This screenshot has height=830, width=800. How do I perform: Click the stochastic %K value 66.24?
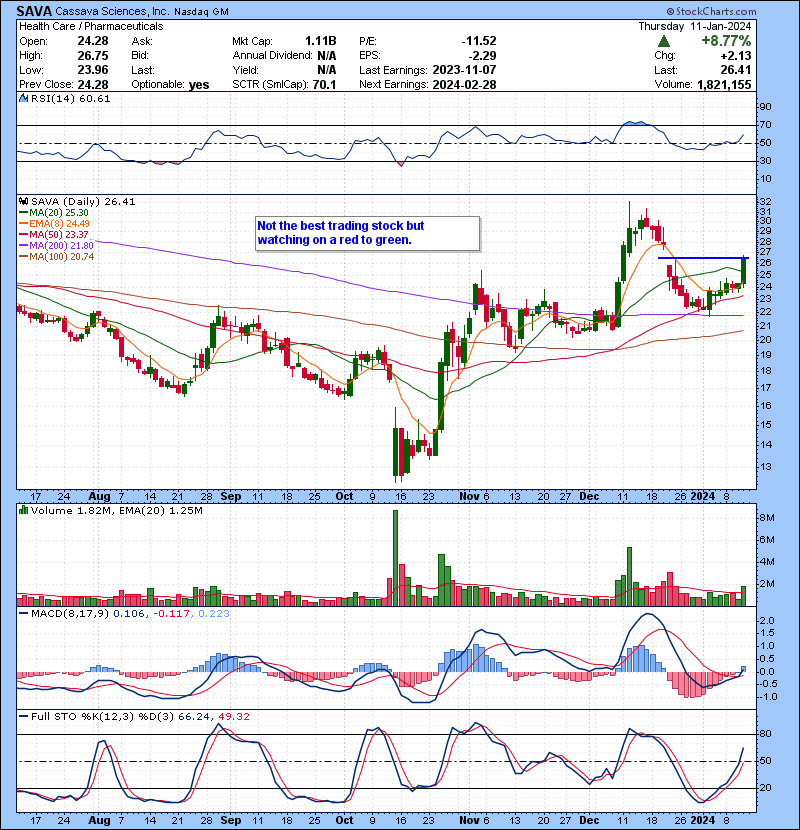[x=193, y=717]
